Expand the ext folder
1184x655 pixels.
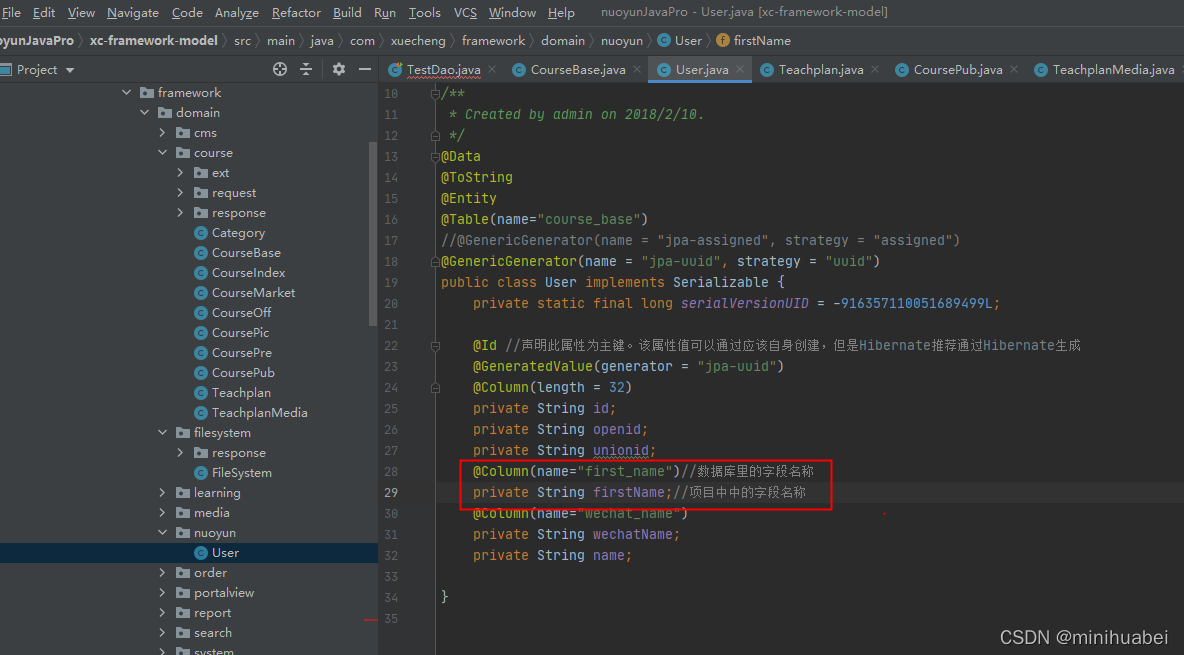[x=180, y=172]
